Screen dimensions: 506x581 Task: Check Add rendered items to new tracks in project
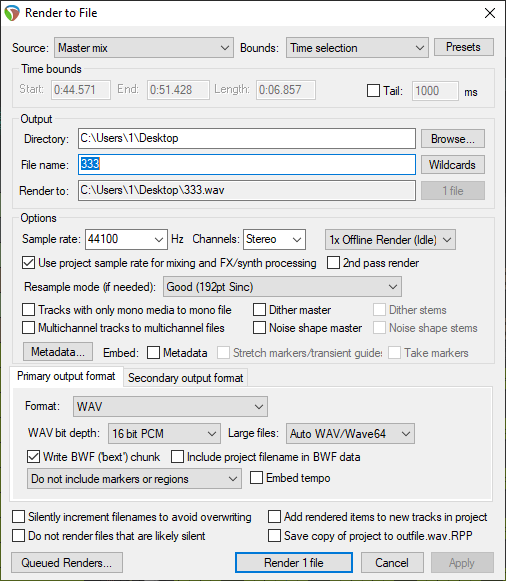coord(274,517)
